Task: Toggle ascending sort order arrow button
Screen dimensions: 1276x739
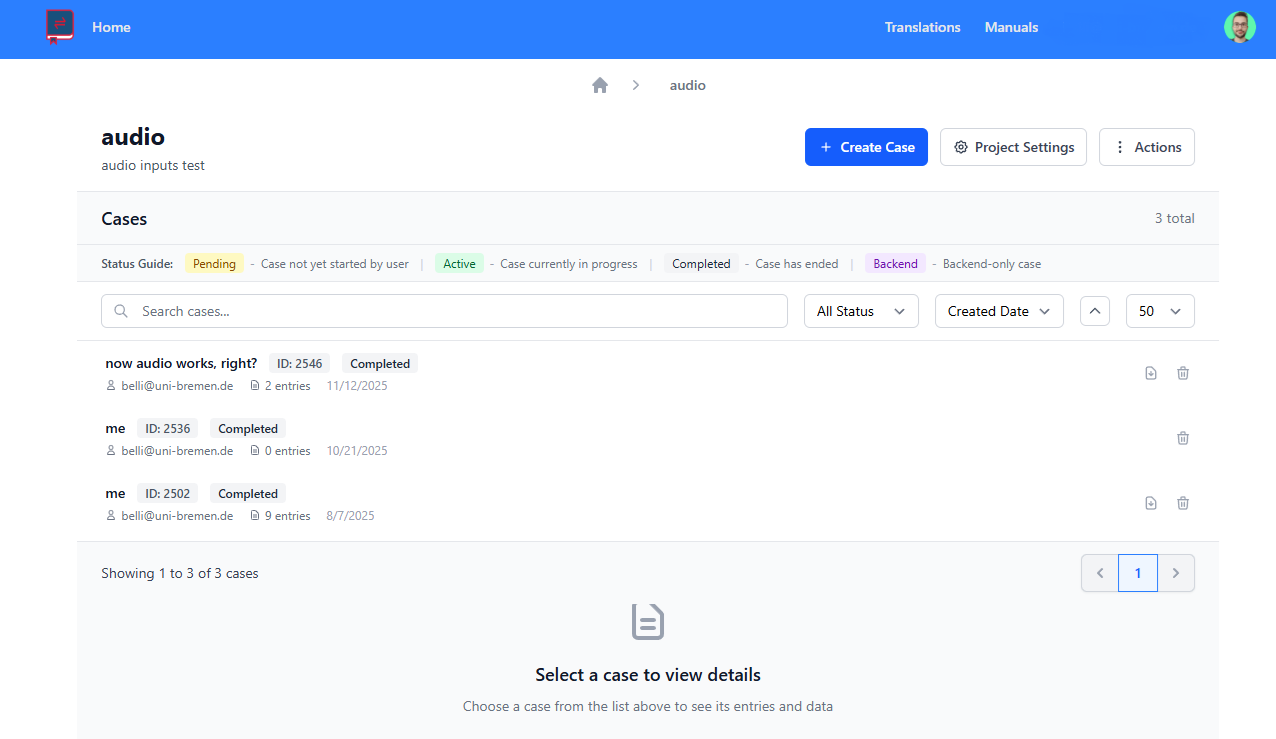Action: (x=1095, y=311)
